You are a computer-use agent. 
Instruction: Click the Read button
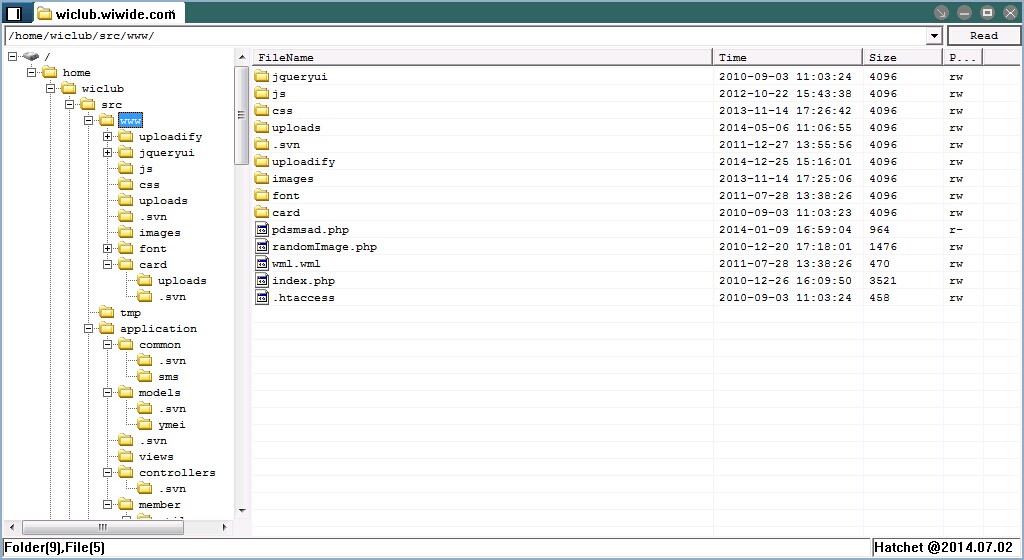[984, 36]
